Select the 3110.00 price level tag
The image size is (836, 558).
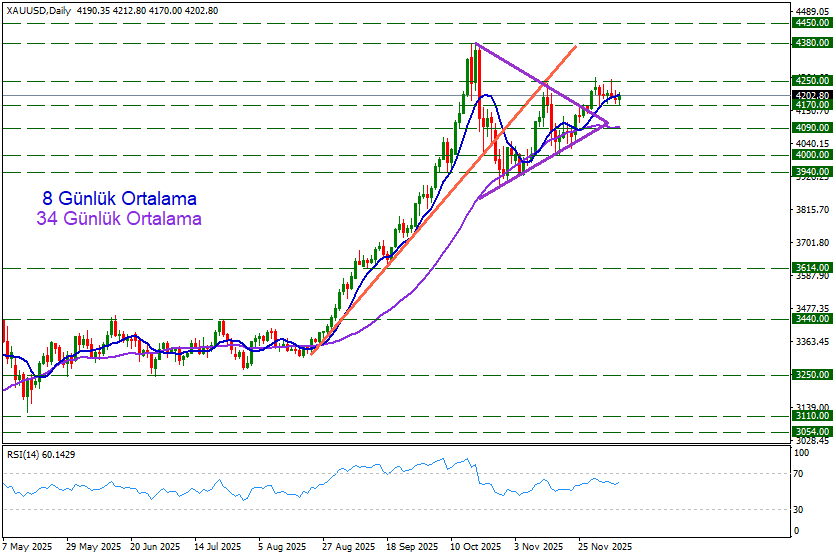811,415
